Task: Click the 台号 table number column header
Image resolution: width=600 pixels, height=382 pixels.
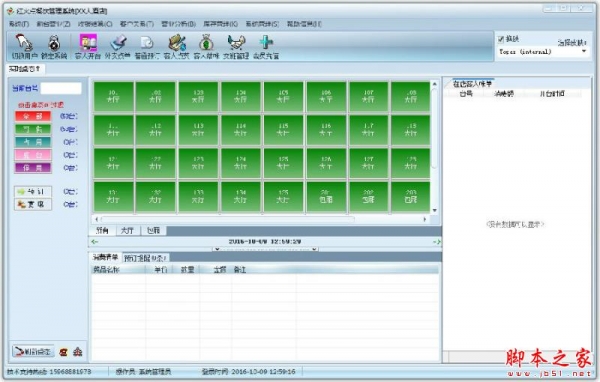Action: tap(466, 94)
